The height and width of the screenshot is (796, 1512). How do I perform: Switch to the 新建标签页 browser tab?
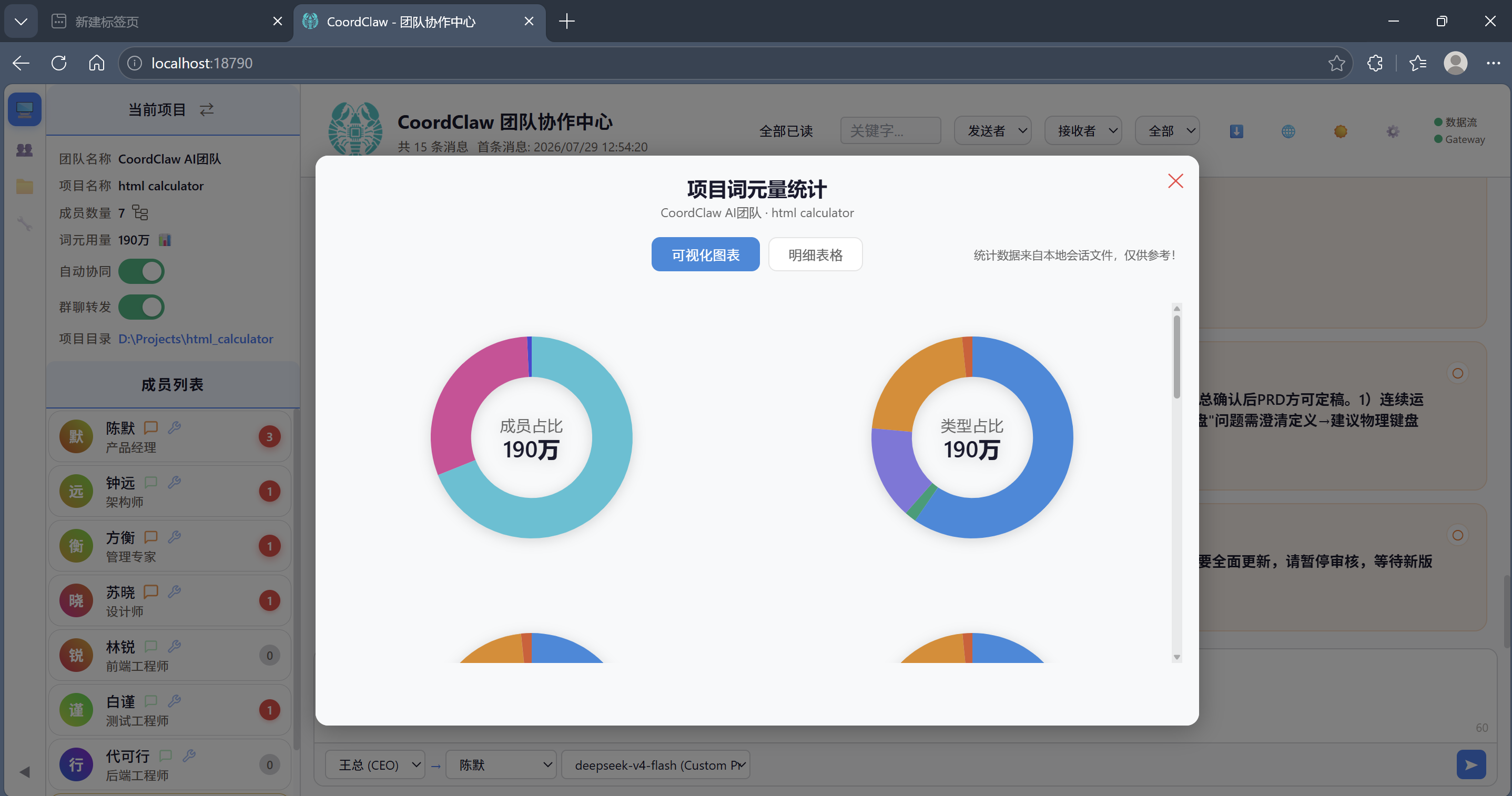166,22
